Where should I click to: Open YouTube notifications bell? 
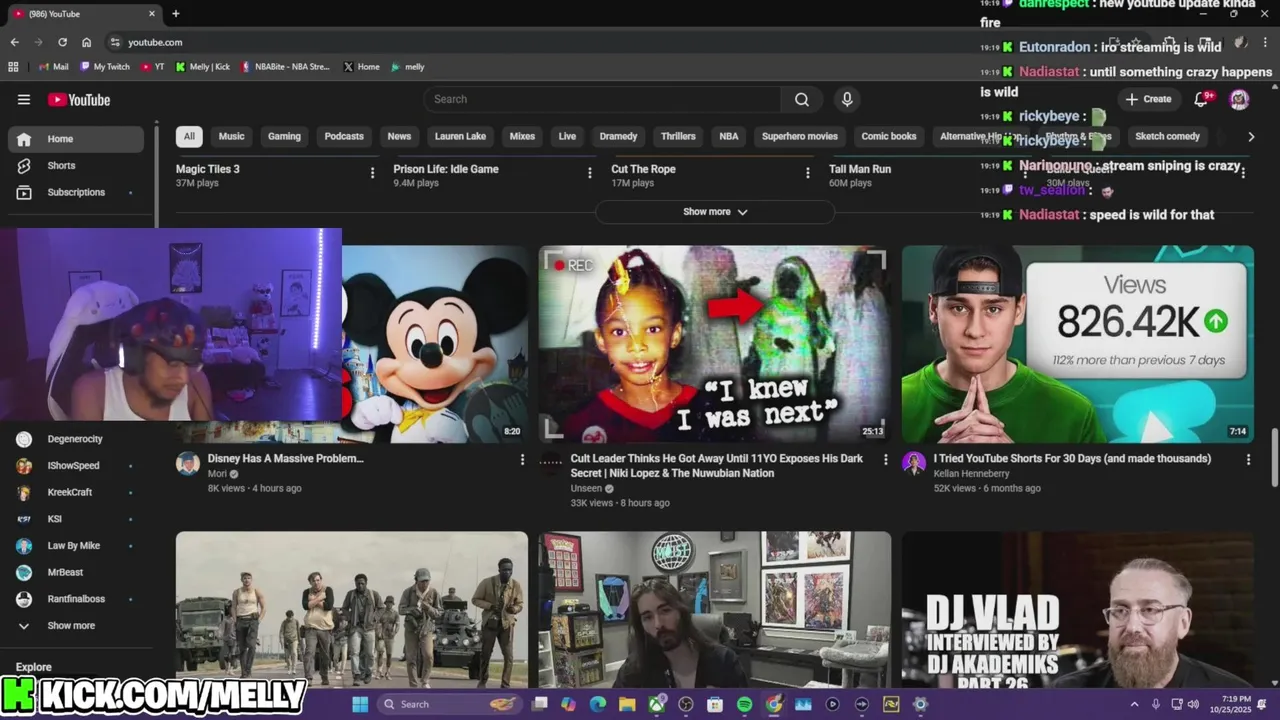point(1202,99)
